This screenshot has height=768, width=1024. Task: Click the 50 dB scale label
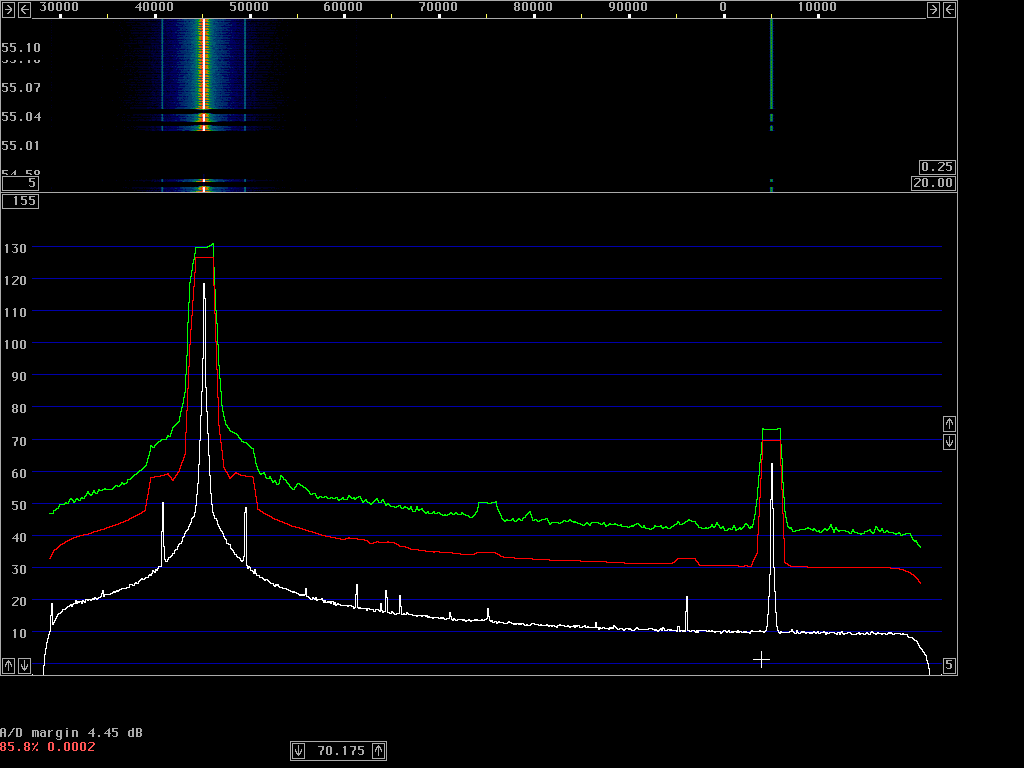click(19, 505)
